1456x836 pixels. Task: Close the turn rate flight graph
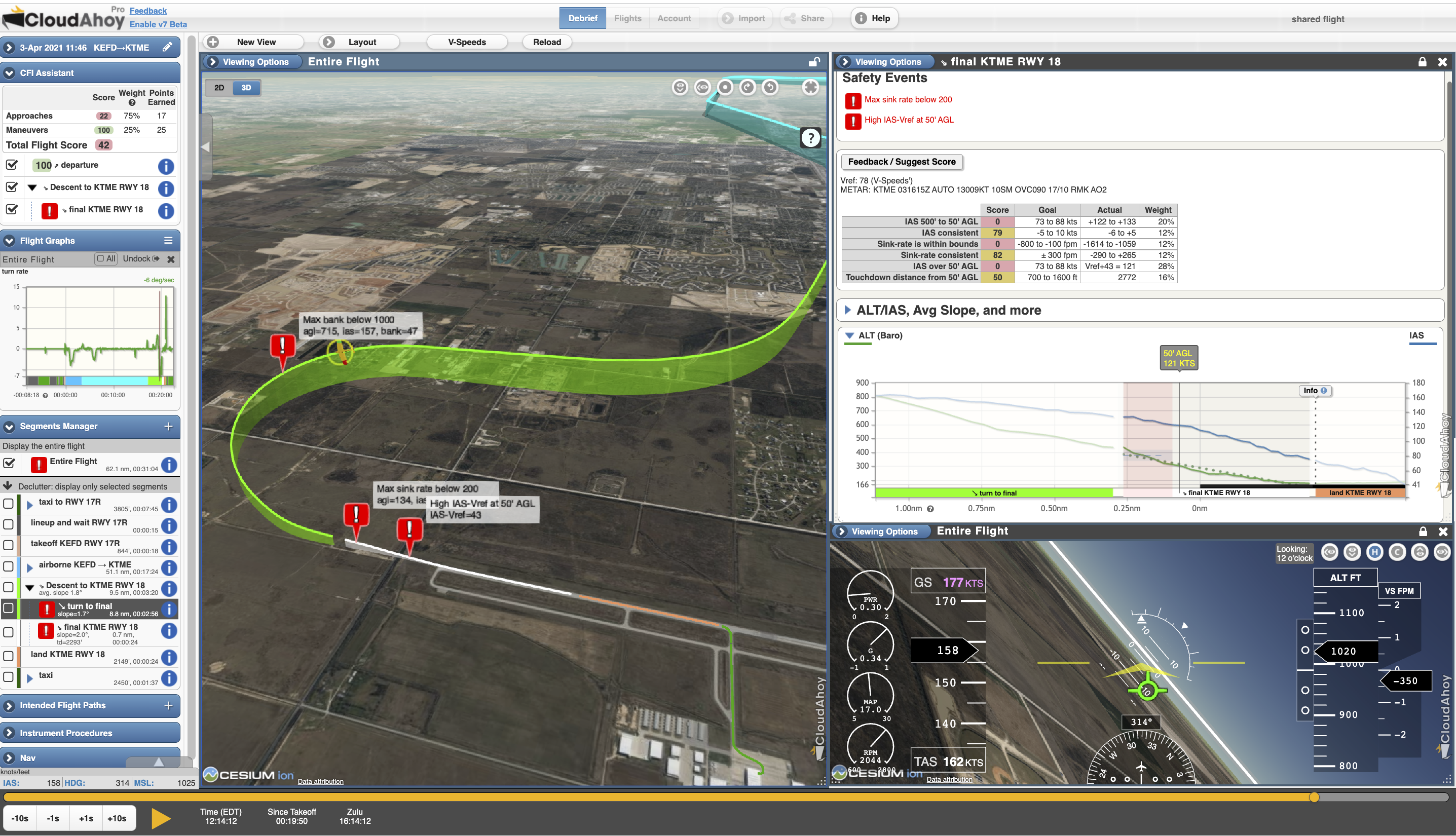171,259
